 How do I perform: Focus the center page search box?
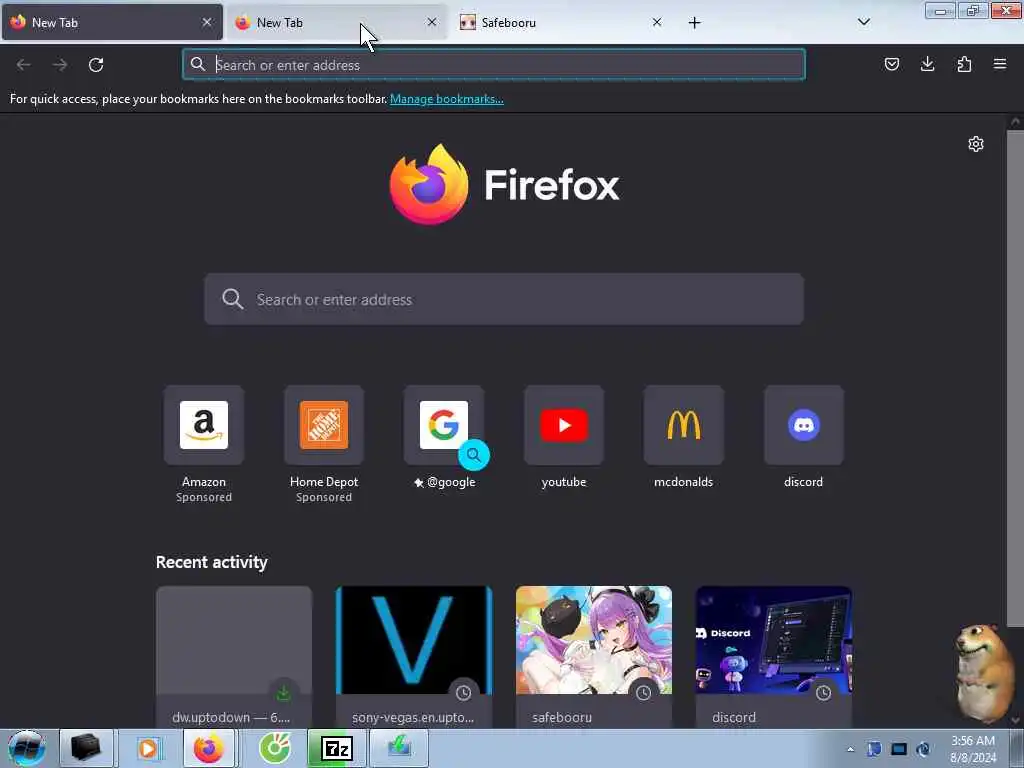[x=504, y=299]
